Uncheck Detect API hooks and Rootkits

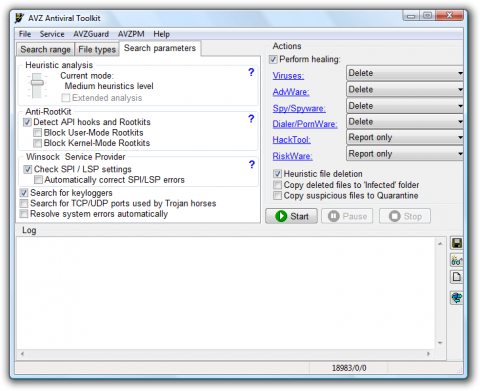tap(27, 122)
